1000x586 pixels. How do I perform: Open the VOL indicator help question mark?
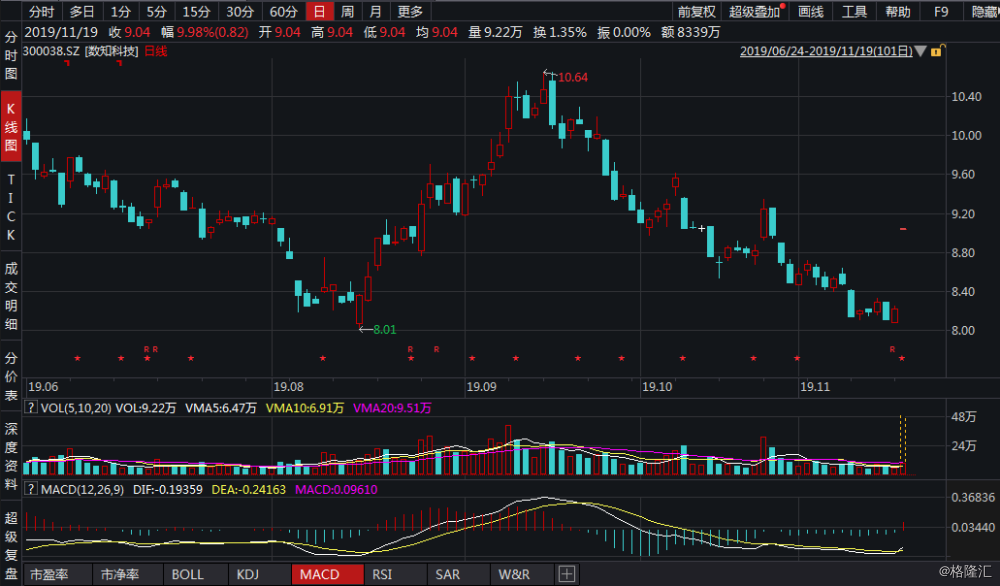coord(30,407)
